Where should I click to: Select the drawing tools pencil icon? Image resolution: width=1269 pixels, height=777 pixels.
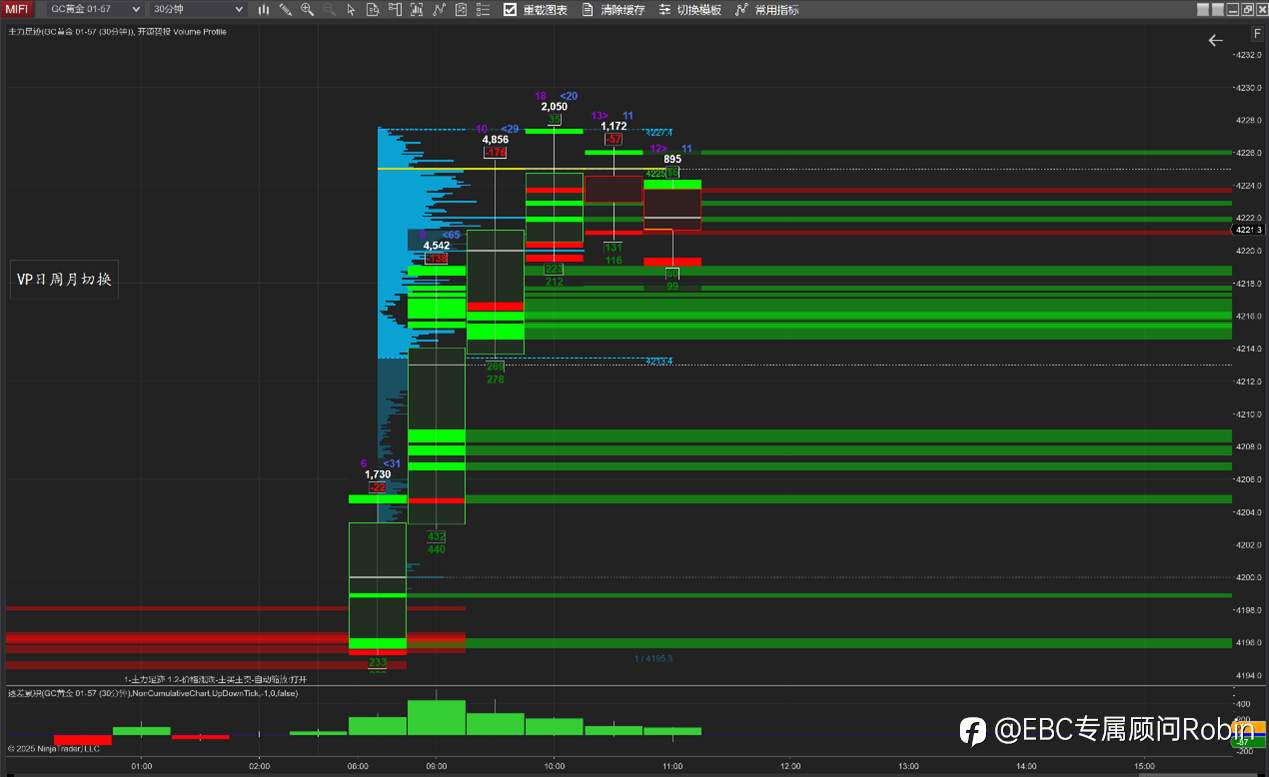click(x=286, y=9)
